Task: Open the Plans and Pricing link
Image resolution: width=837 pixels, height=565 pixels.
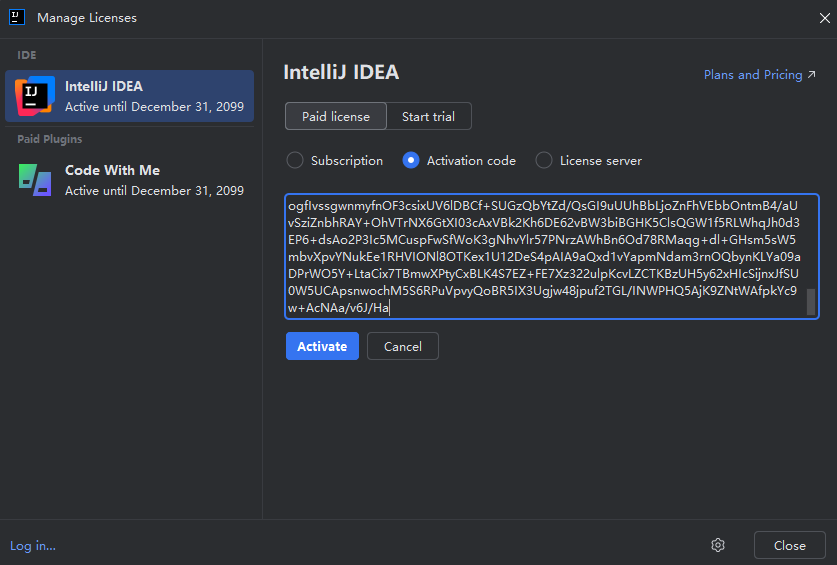Action: click(752, 75)
